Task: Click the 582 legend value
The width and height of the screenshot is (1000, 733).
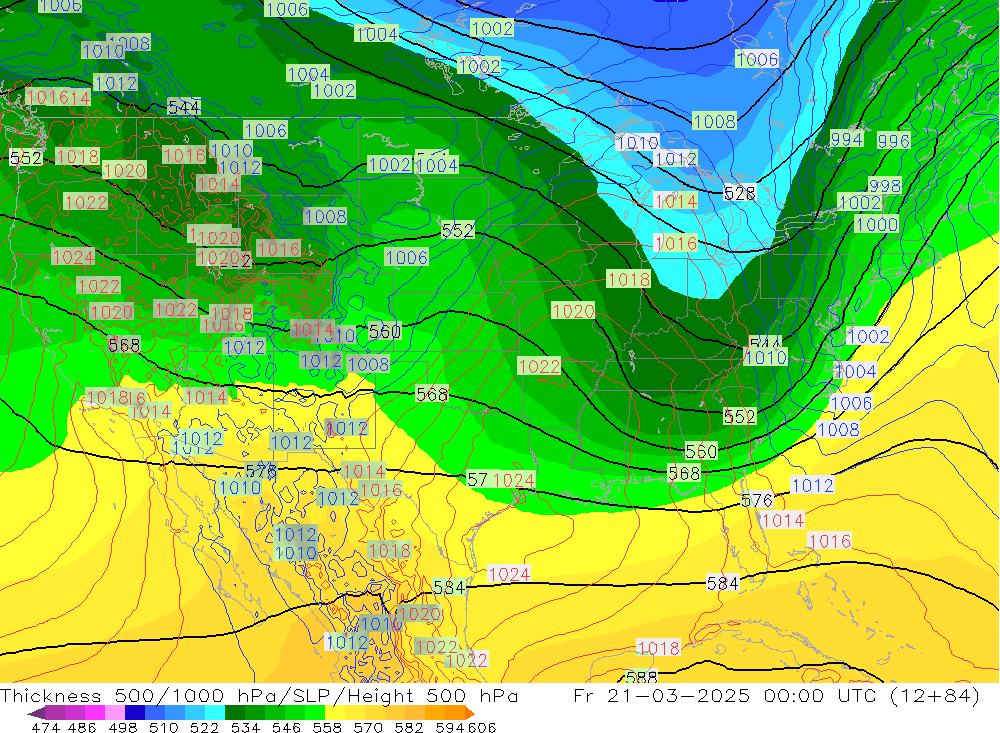Action: 408,727
